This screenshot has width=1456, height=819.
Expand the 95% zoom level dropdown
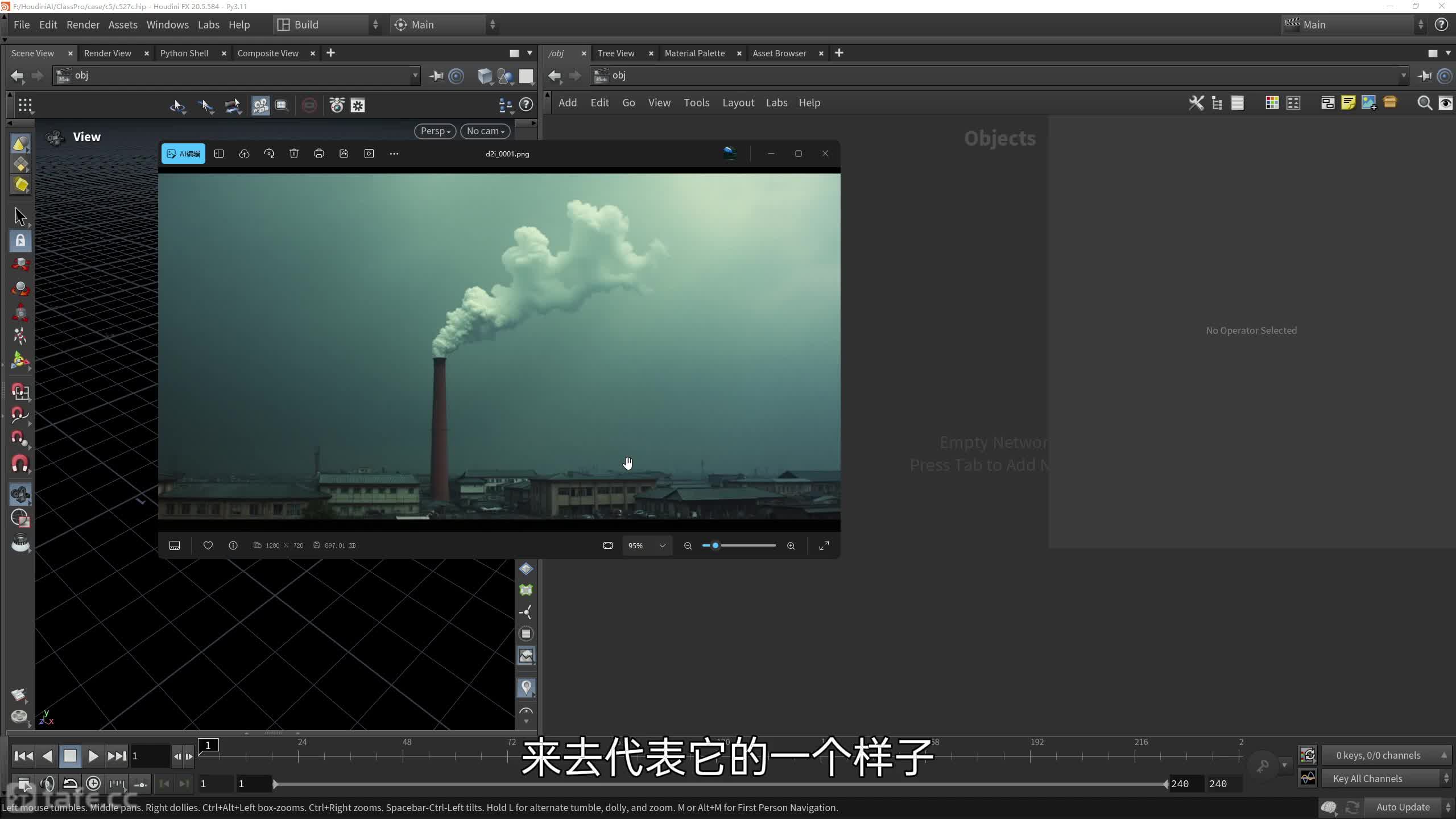pyautogui.click(x=662, y=545)
